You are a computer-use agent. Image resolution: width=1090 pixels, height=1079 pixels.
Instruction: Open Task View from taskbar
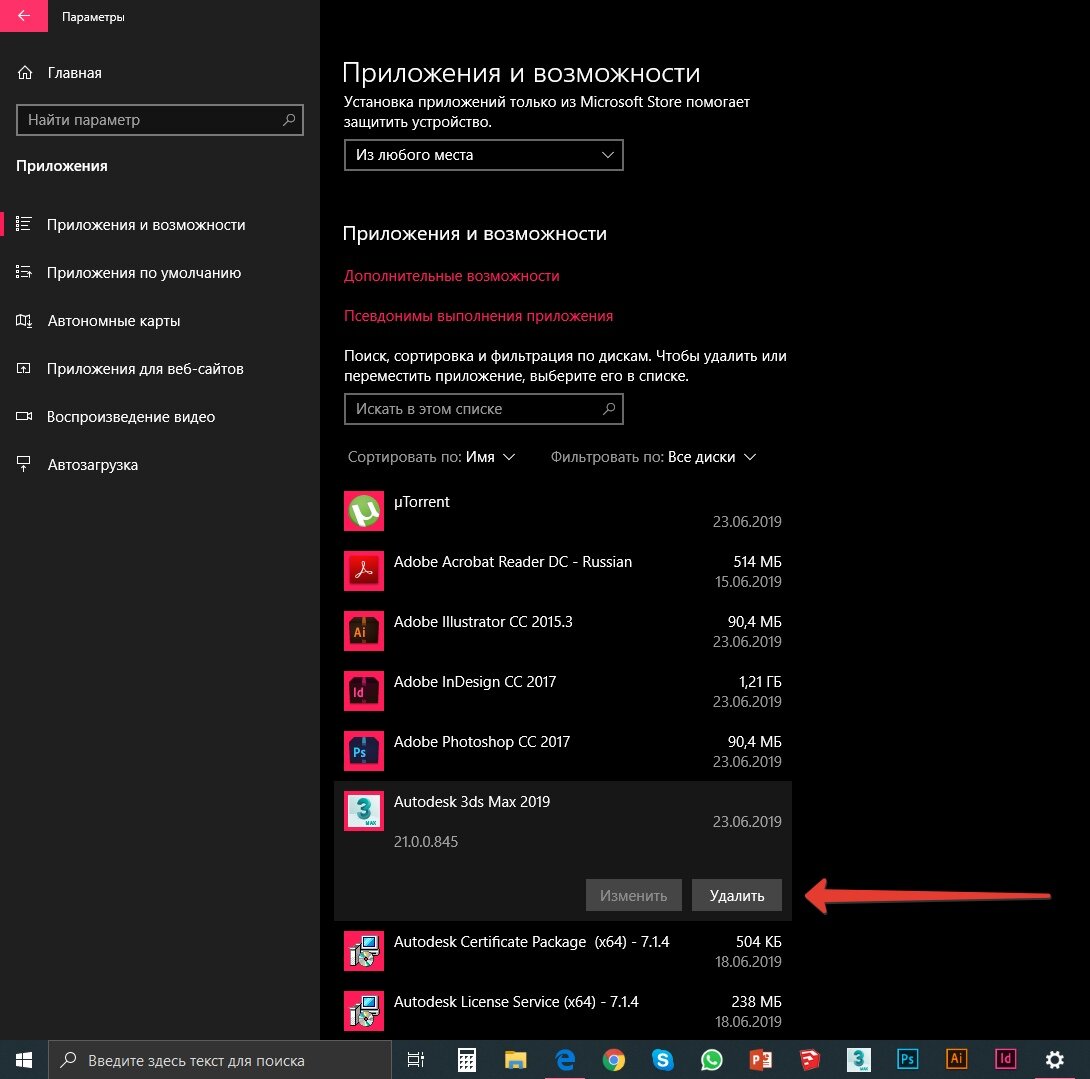pyautogui.click(x=416, y=1060)
